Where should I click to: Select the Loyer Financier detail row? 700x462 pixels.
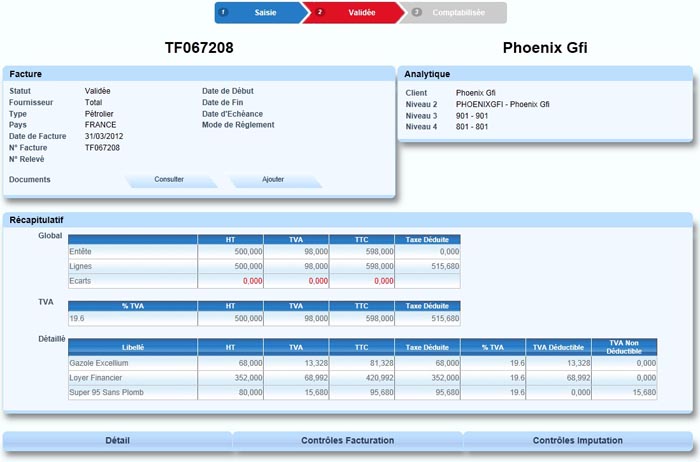pyautogui.click(x=132, y=378)
